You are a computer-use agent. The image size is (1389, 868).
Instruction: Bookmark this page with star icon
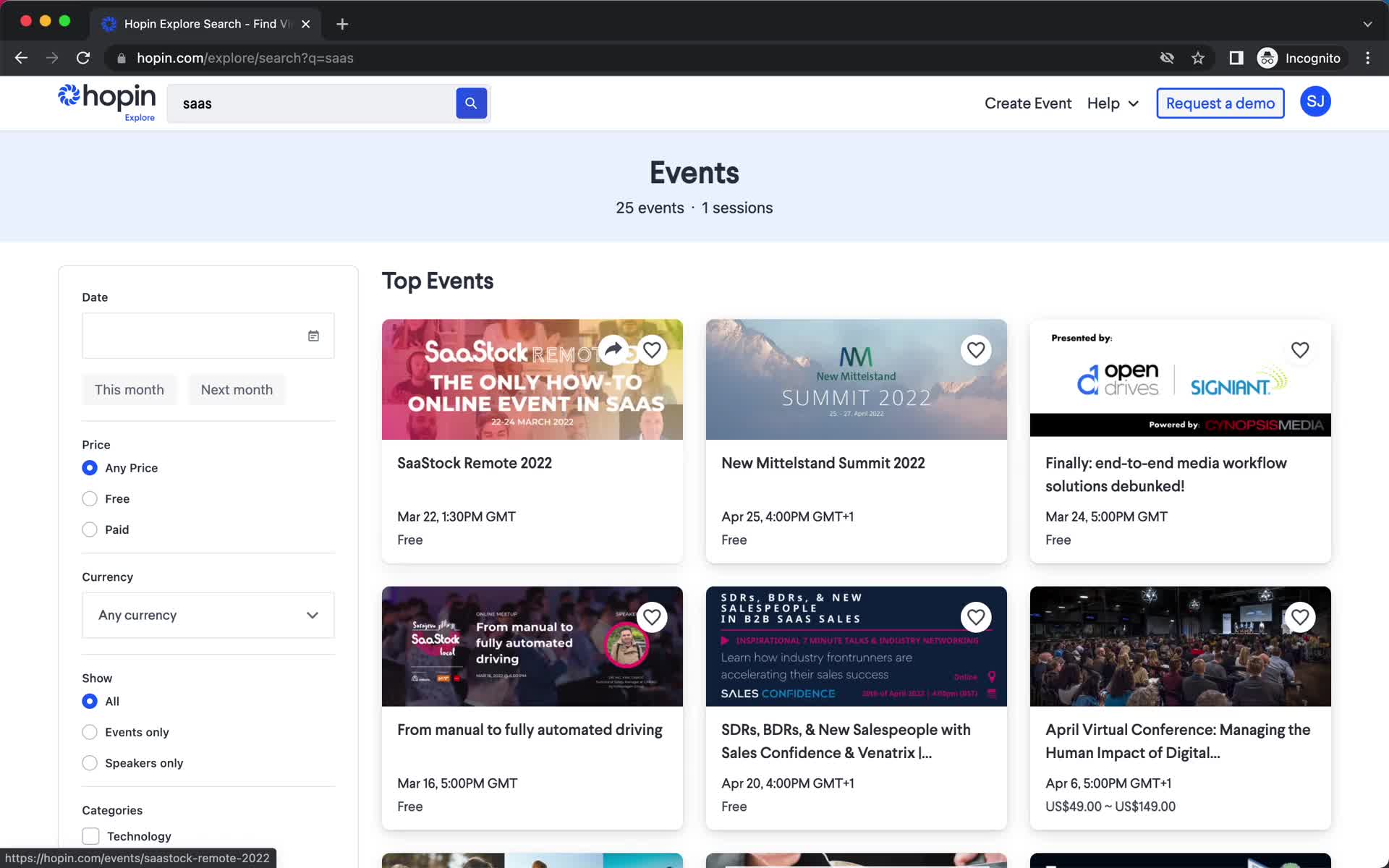1198,58
